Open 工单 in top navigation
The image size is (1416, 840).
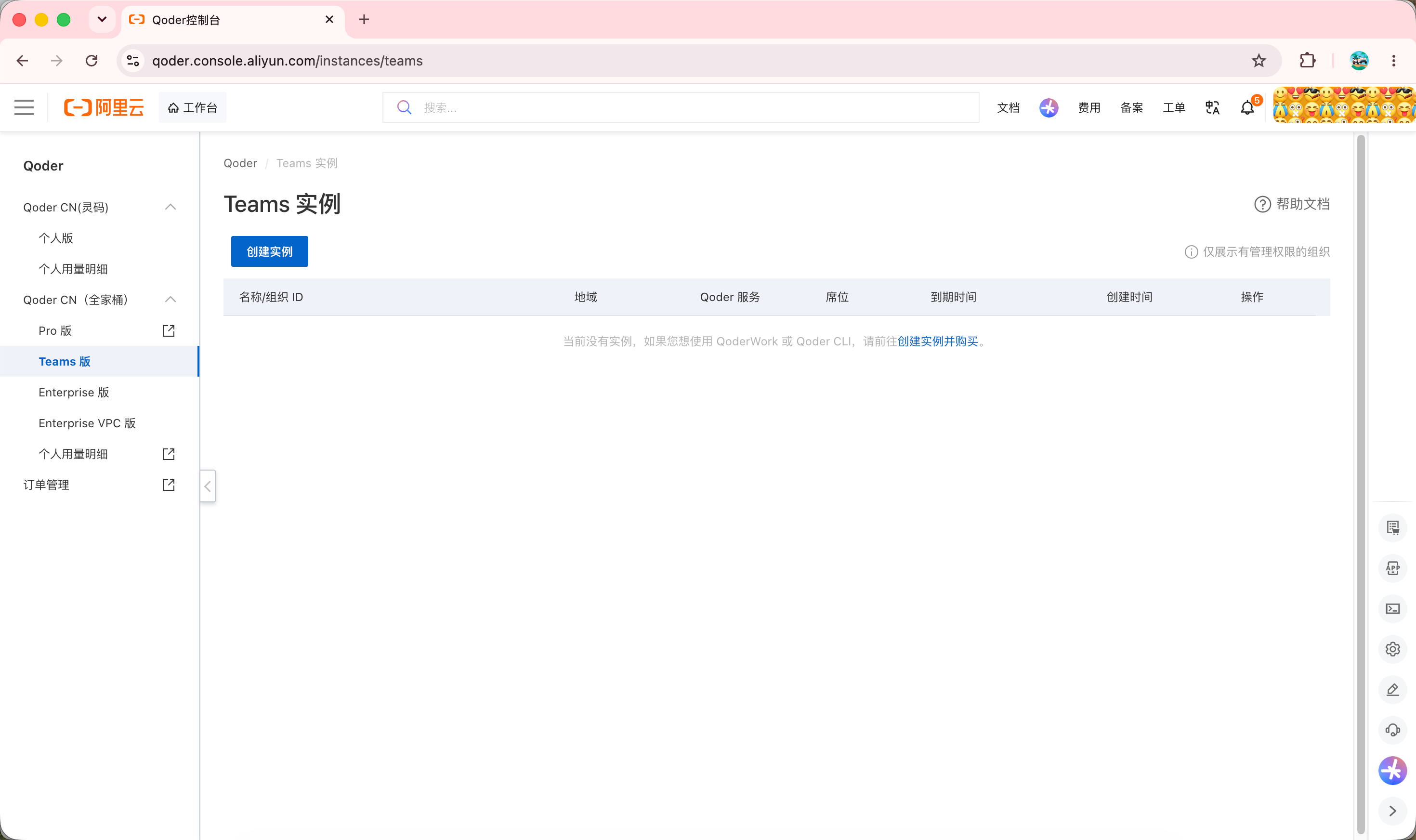point(1174,107)
